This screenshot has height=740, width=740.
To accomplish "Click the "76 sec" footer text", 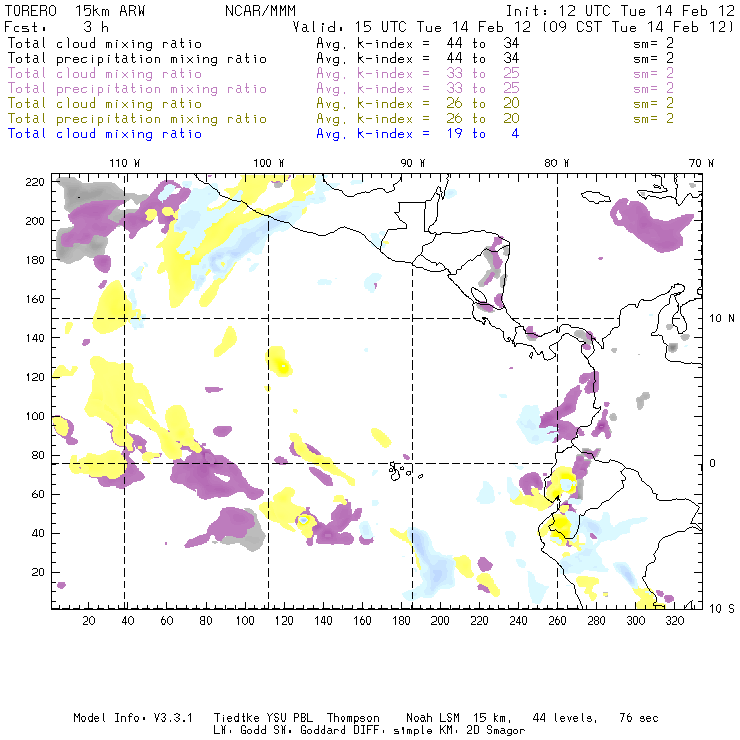I will (639, 718).
